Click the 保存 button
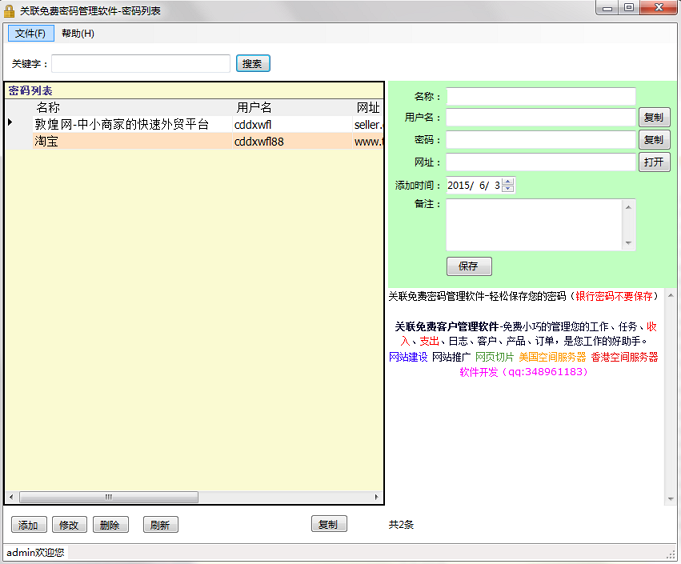 coord(469,266)
